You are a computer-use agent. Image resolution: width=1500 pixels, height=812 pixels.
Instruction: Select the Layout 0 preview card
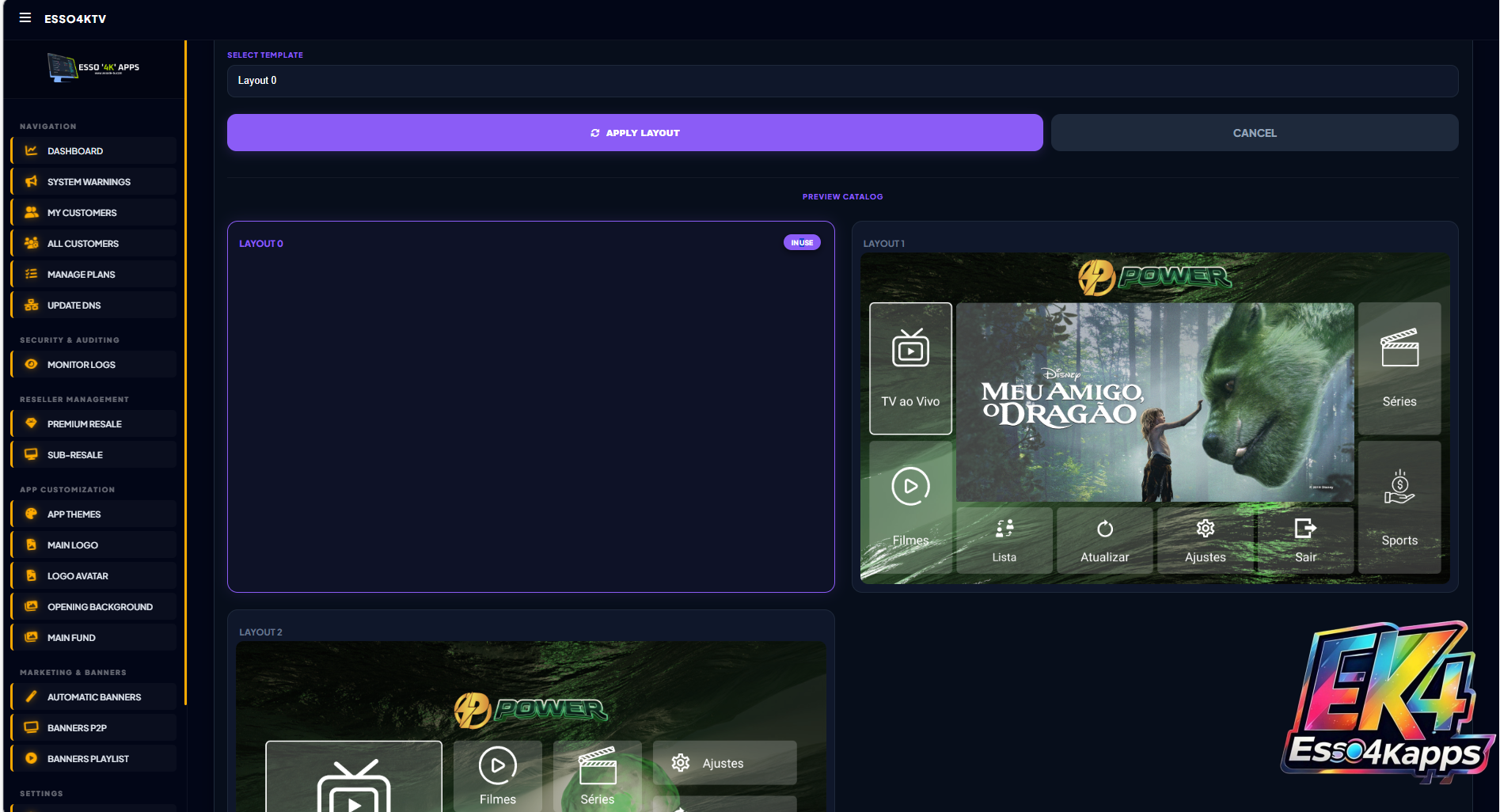click(530, 412)
